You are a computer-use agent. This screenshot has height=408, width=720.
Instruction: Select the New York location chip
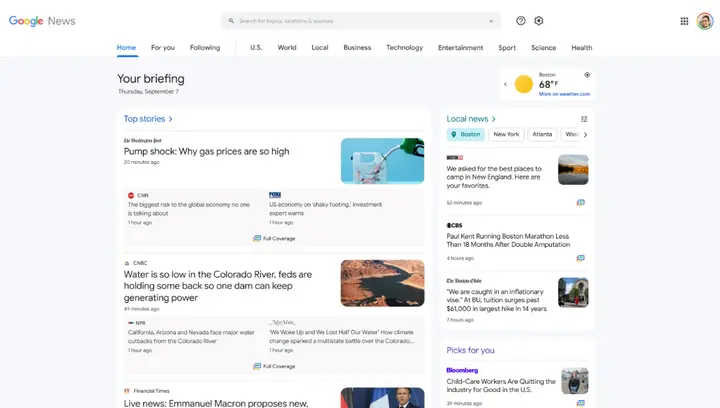[506, 134]
